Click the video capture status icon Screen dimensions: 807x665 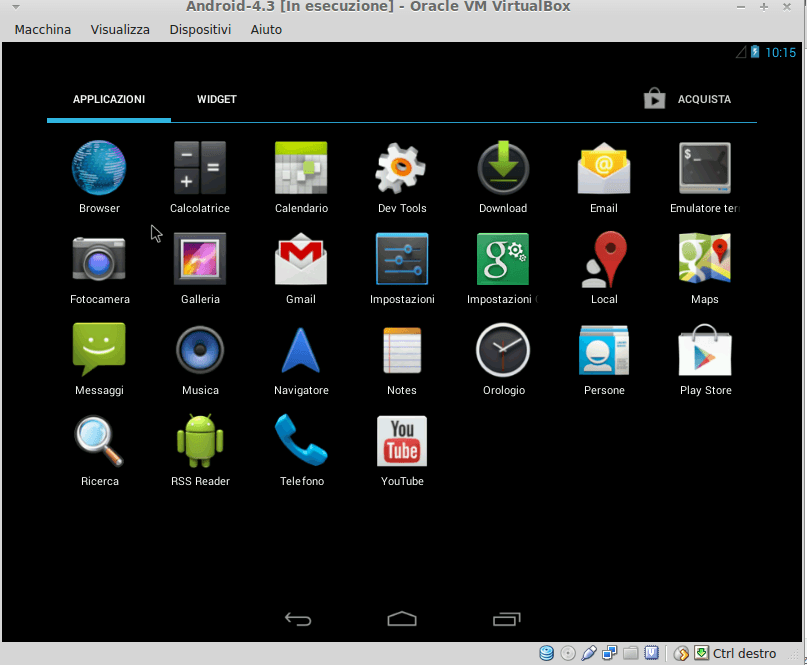click(652, 653)
